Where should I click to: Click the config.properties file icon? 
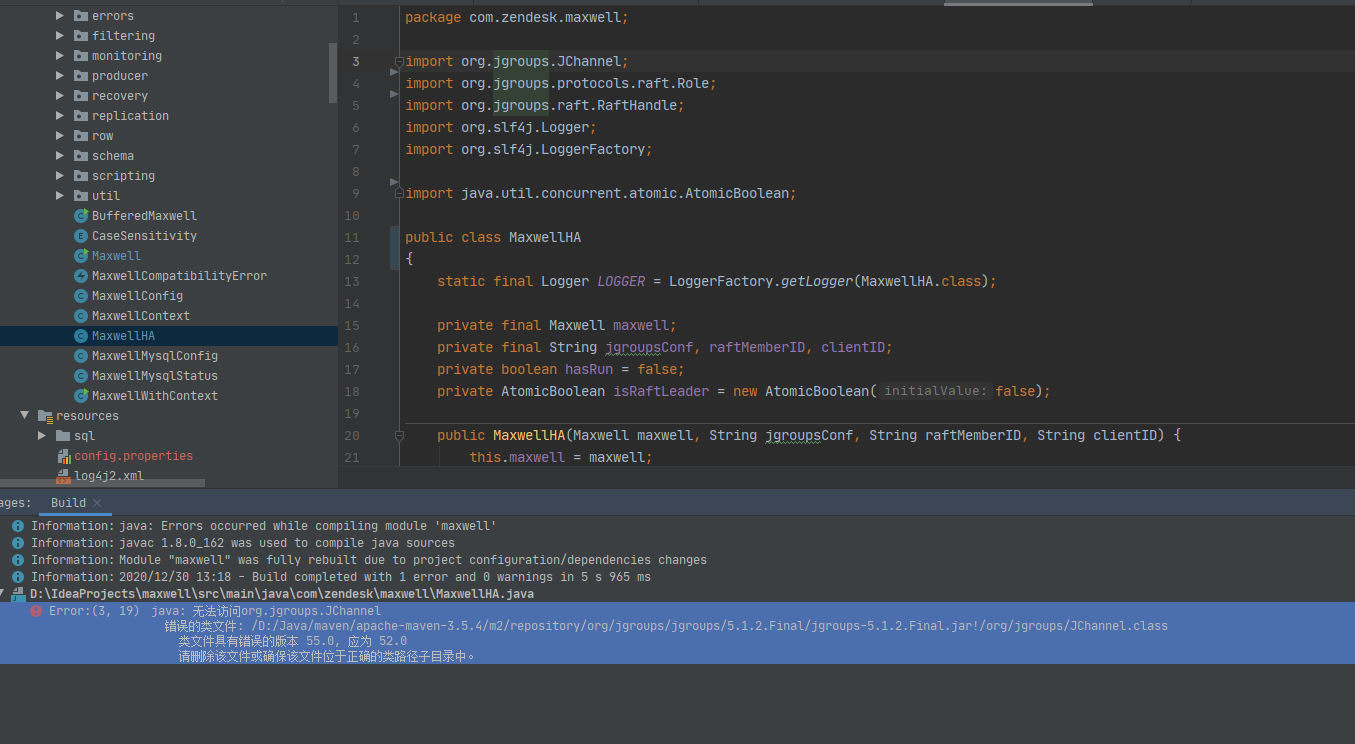coord(63,456)
